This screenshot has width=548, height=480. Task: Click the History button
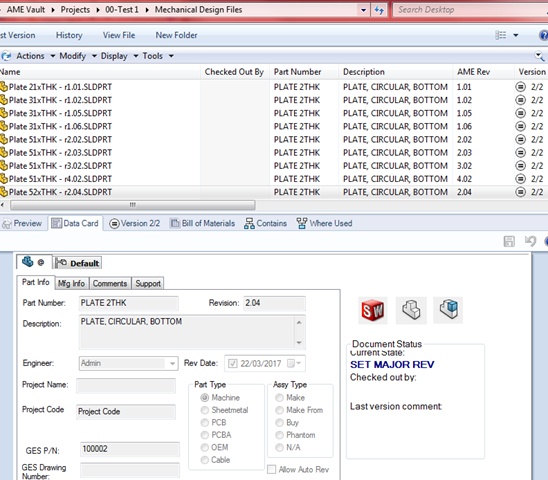point(69,35)
